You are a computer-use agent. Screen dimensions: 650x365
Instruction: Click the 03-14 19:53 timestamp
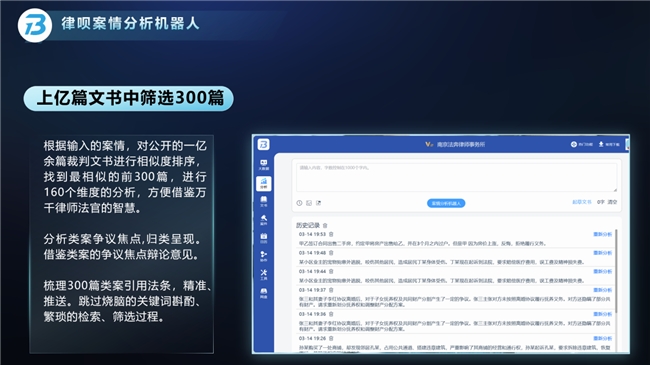point(313,234)
